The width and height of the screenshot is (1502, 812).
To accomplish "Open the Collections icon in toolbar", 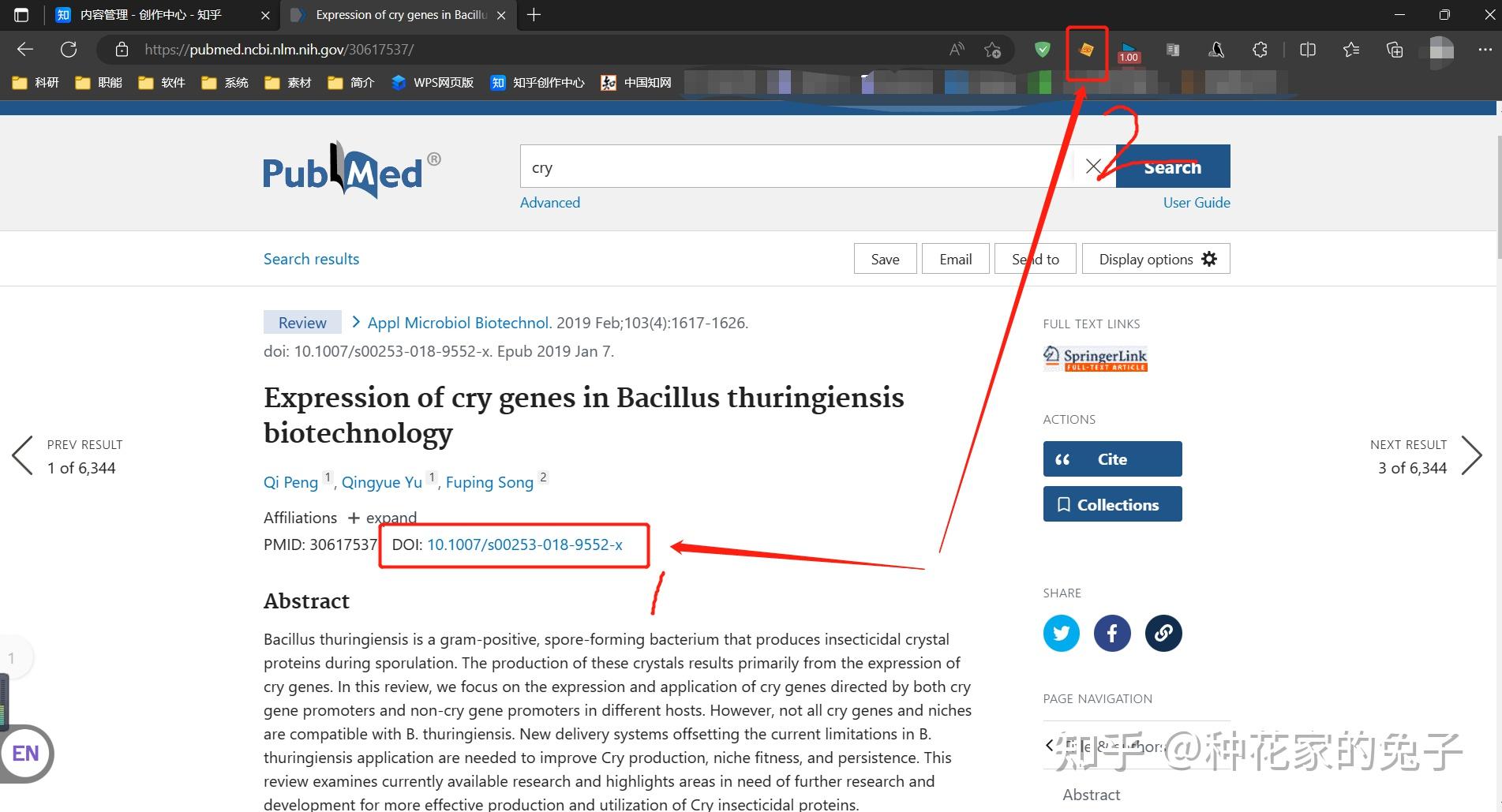I will (x=1395, y=49).
